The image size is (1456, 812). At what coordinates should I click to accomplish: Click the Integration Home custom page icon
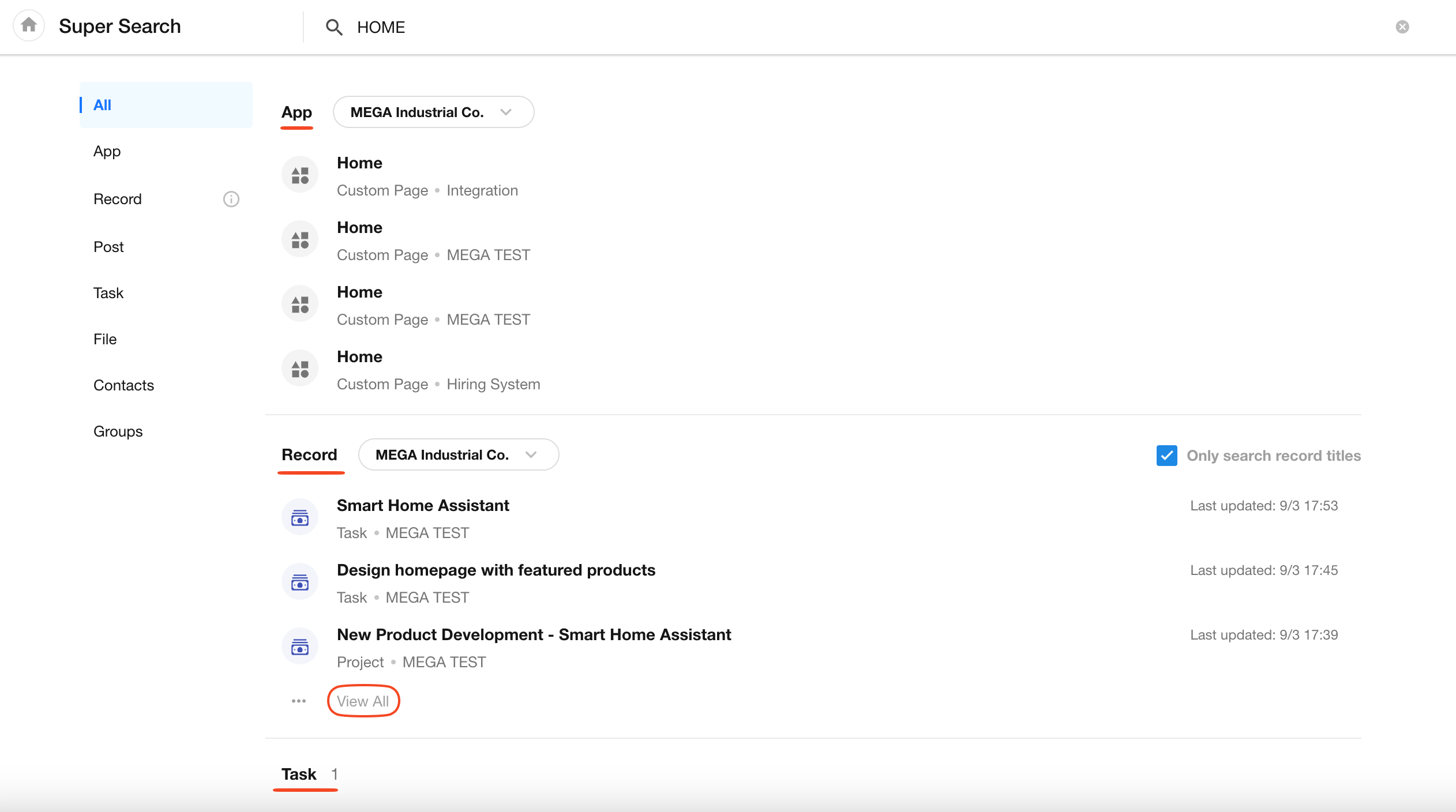(300, 175)
